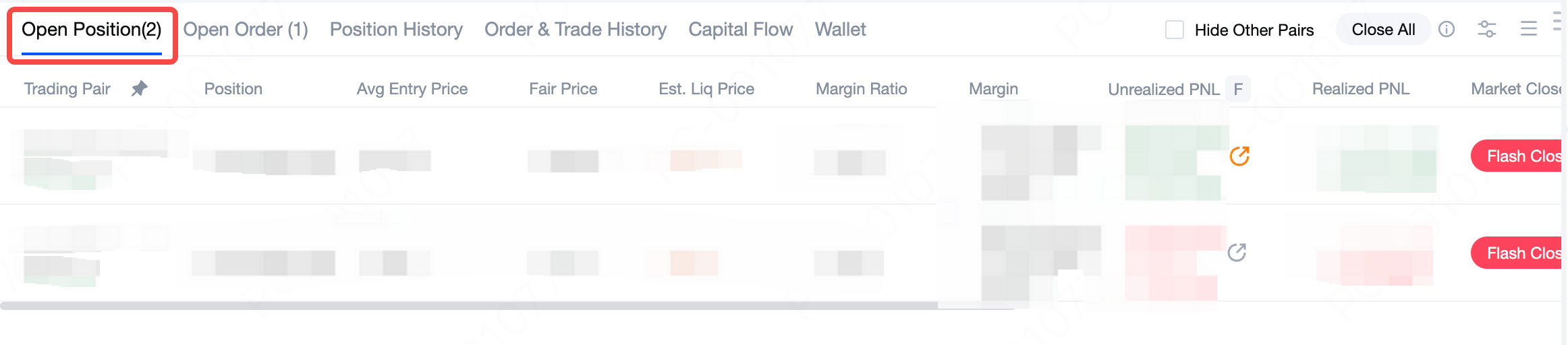This screenshot has height=345, width=1568.
Task: Select the Order & Trade History tab
Action: 576,30
